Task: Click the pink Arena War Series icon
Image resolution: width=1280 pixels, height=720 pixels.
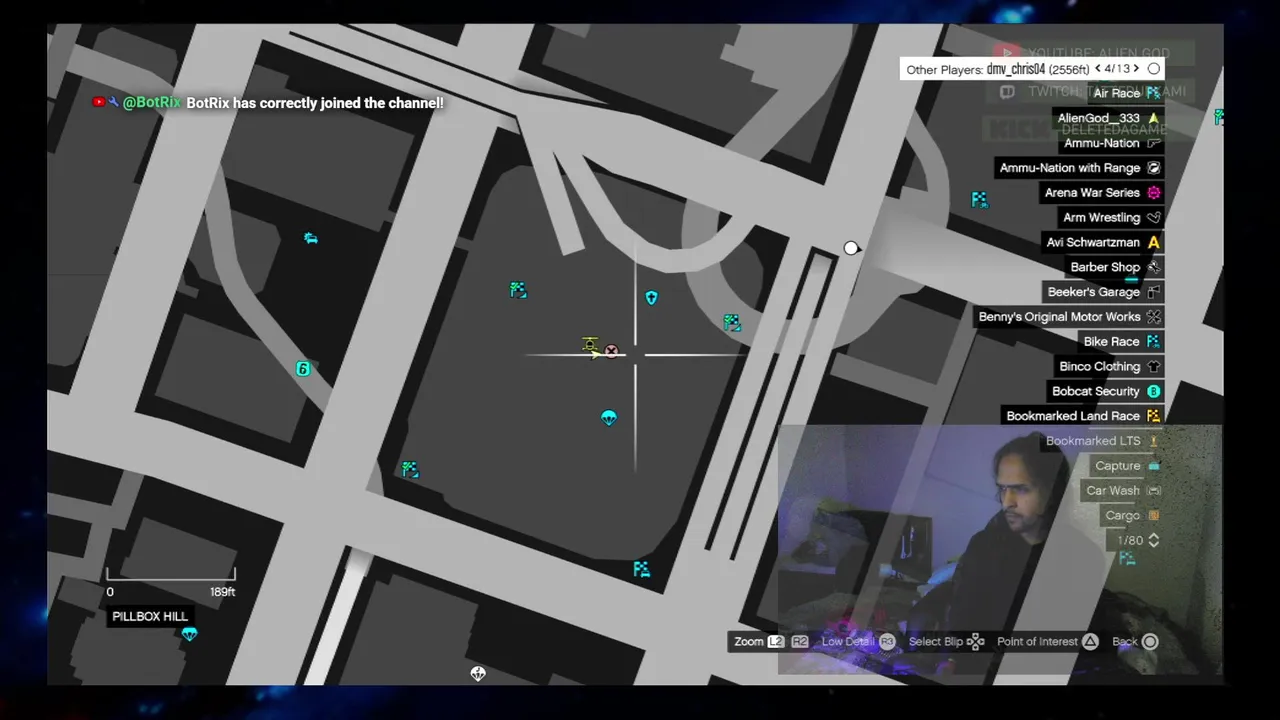Action: (1154, 193)
